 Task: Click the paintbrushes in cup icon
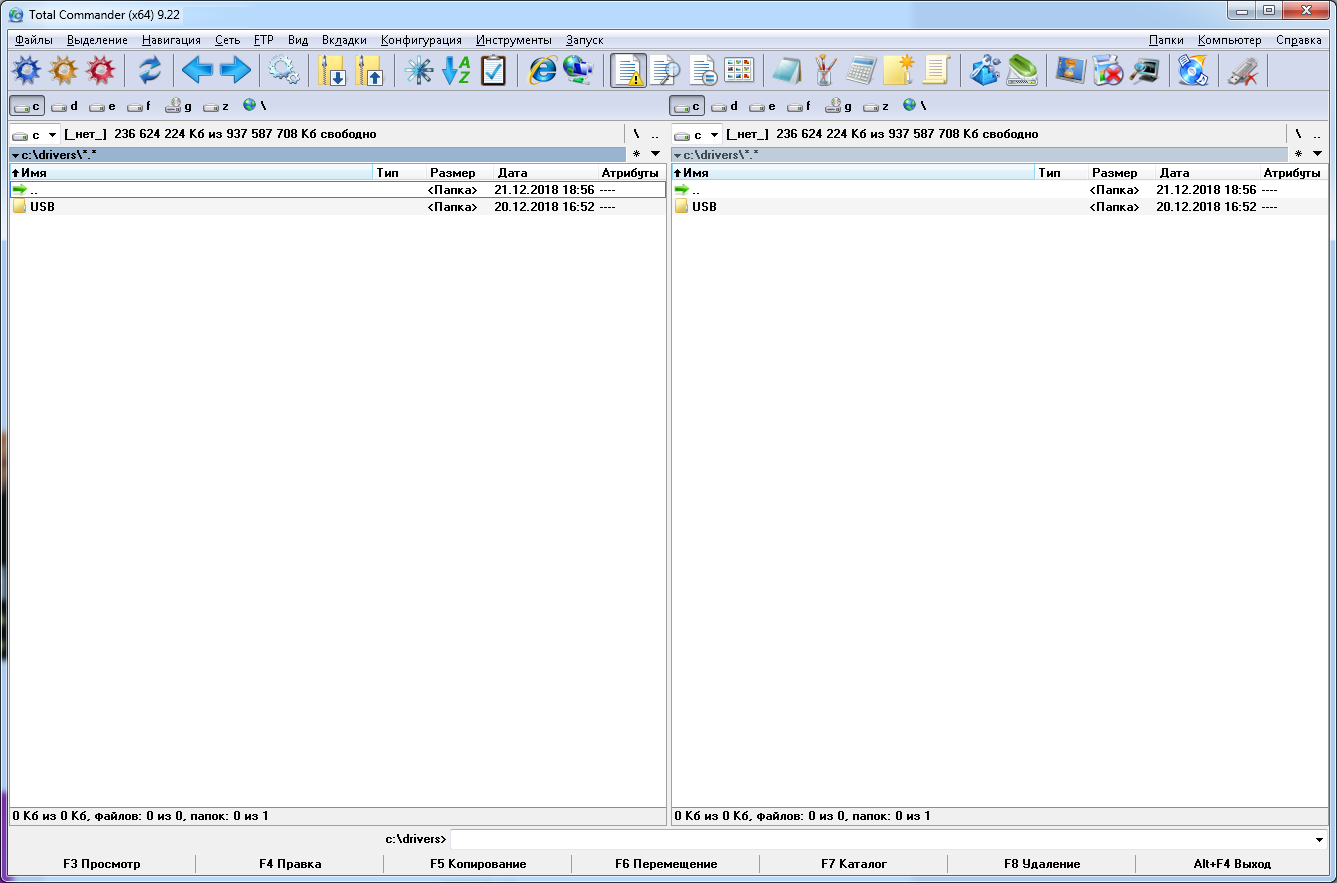(826, 70)
